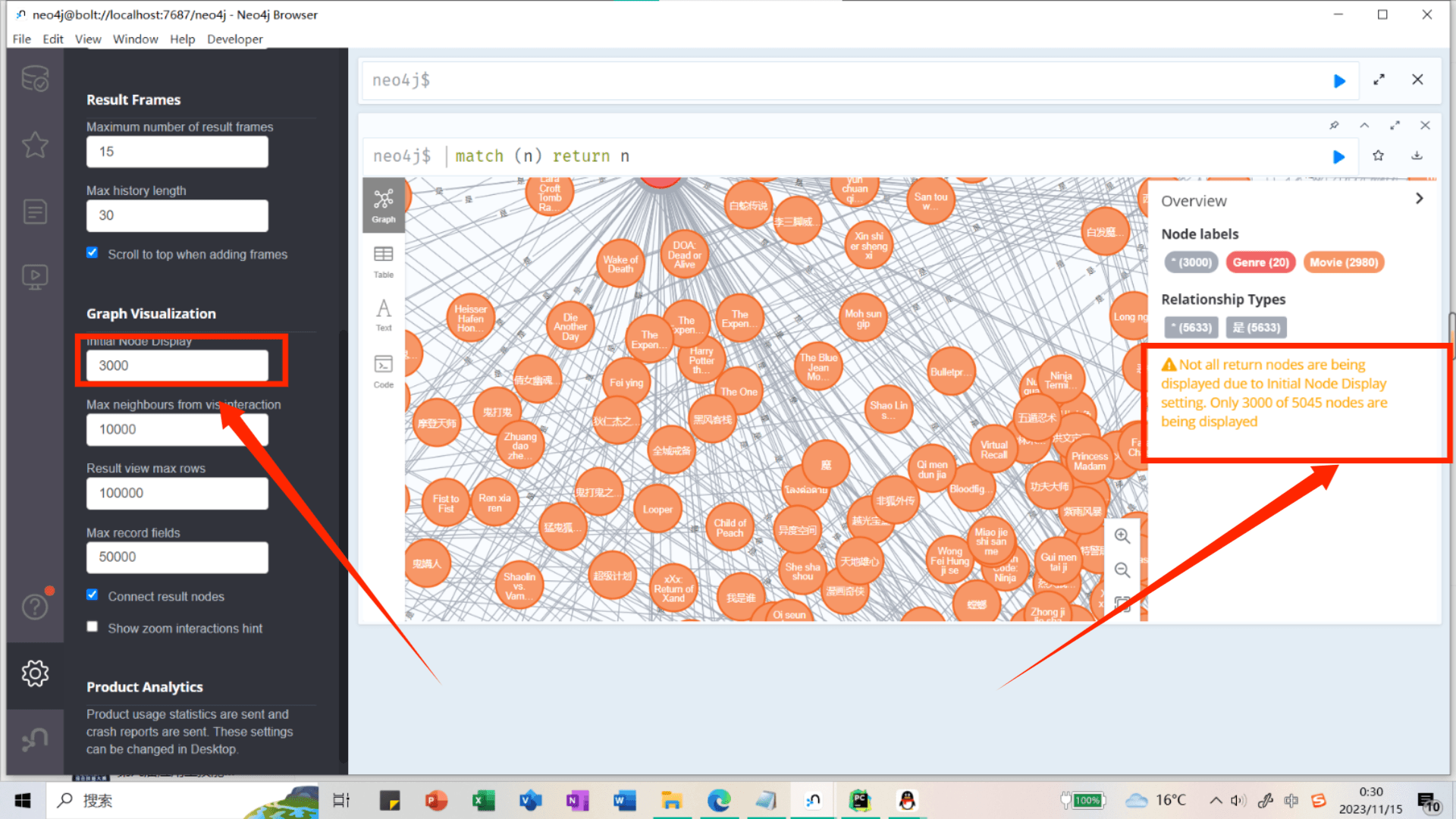The height and width of the screenshot is (819, 1456).
Task: Edit Initial Node Display field
Action: click(177, 366)
